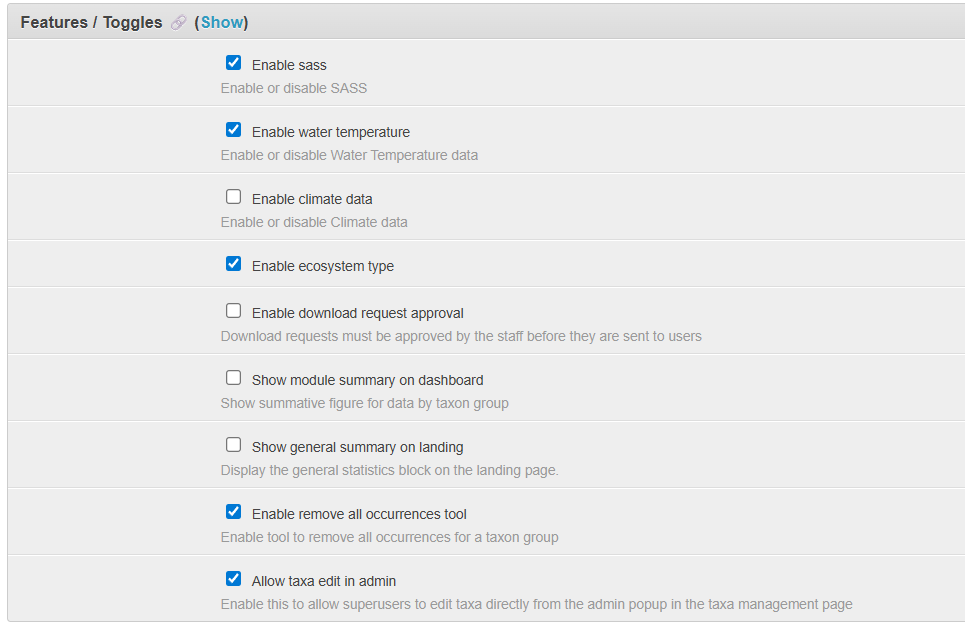Uncheck "Enable water temperature"
965x625 pixels.
click(233, 129)
